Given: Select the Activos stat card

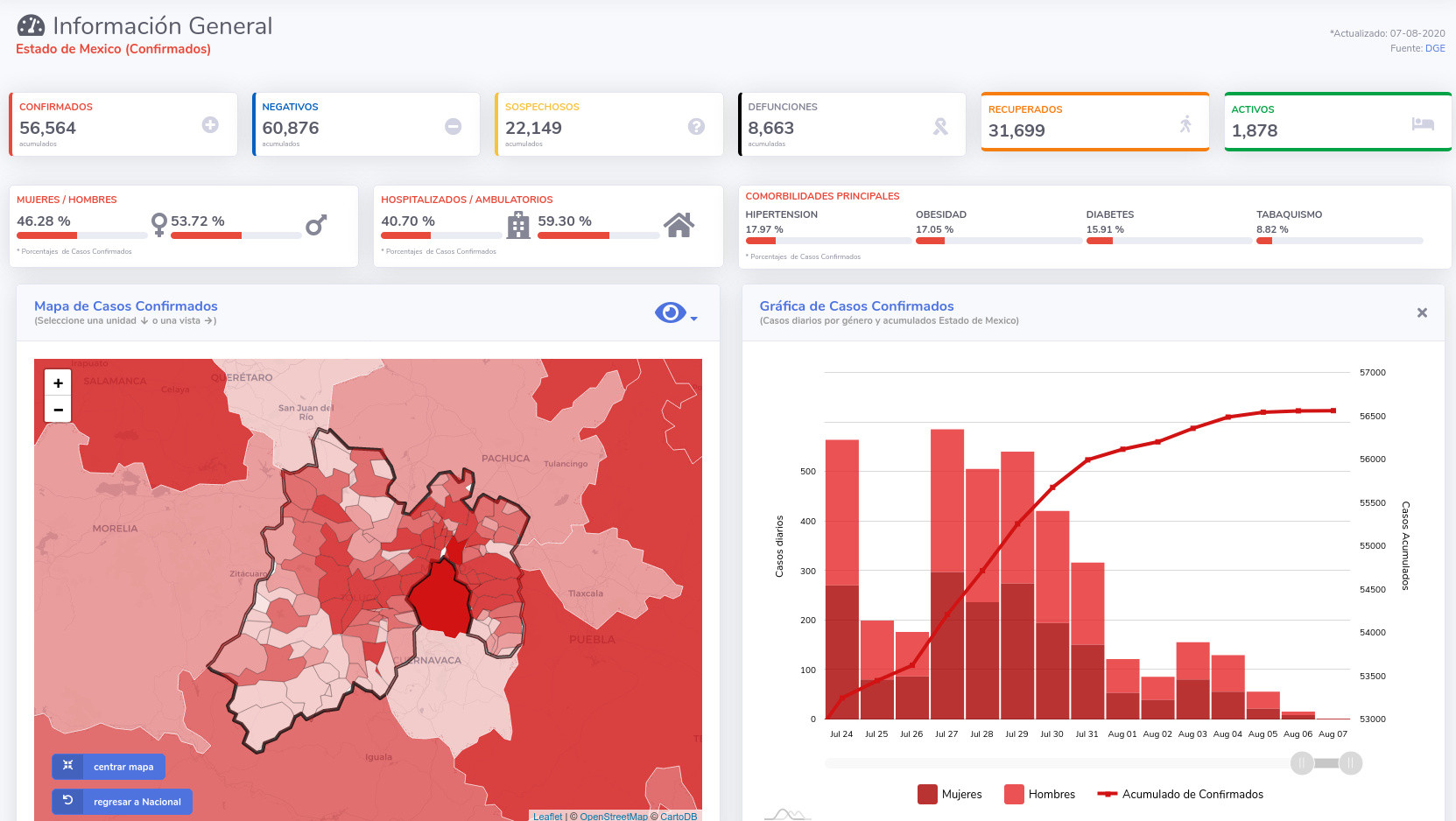Looking at the screenshot, I should tap(1337, 122).
